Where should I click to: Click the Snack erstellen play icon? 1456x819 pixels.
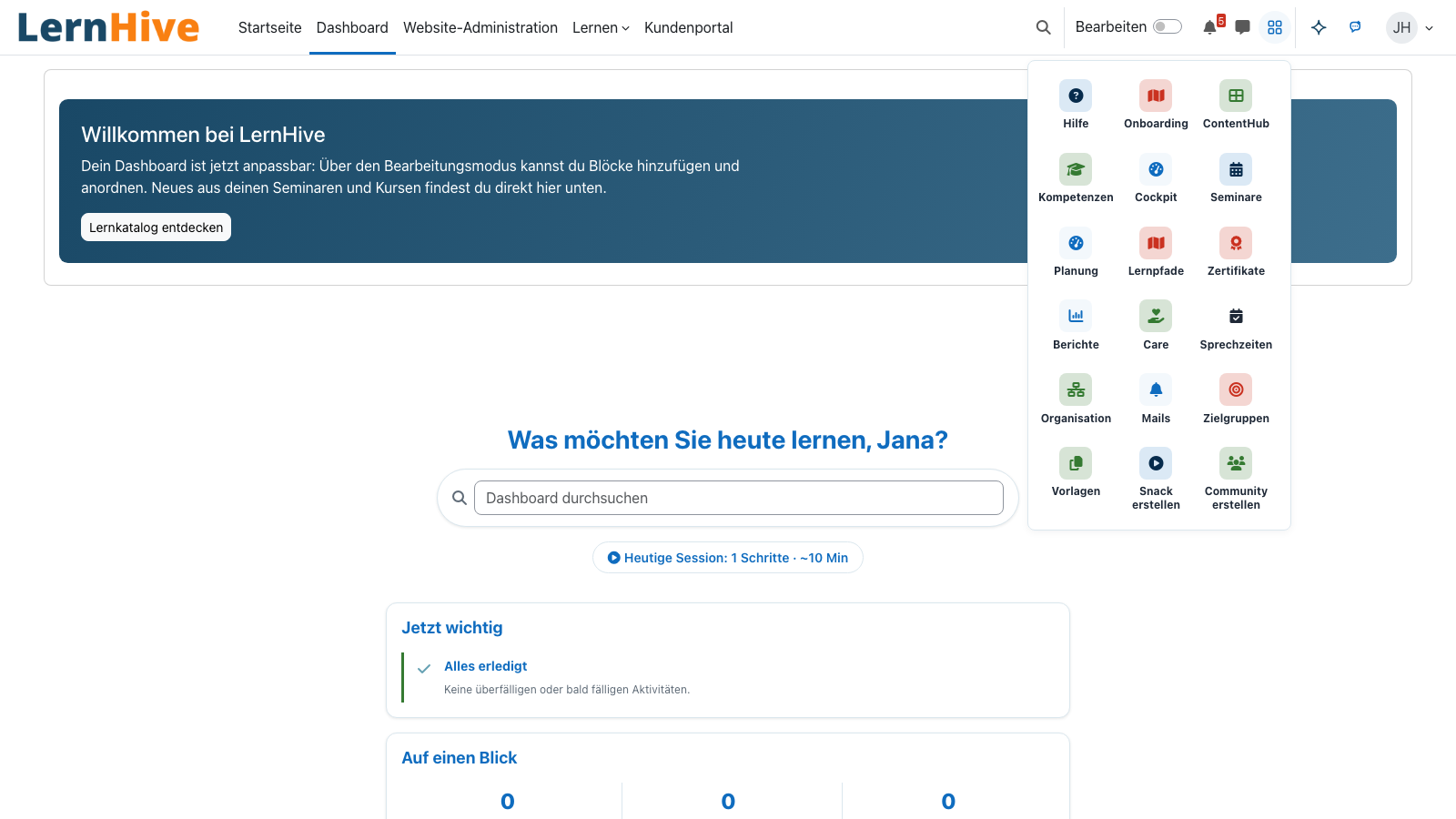coord(1156,463)
